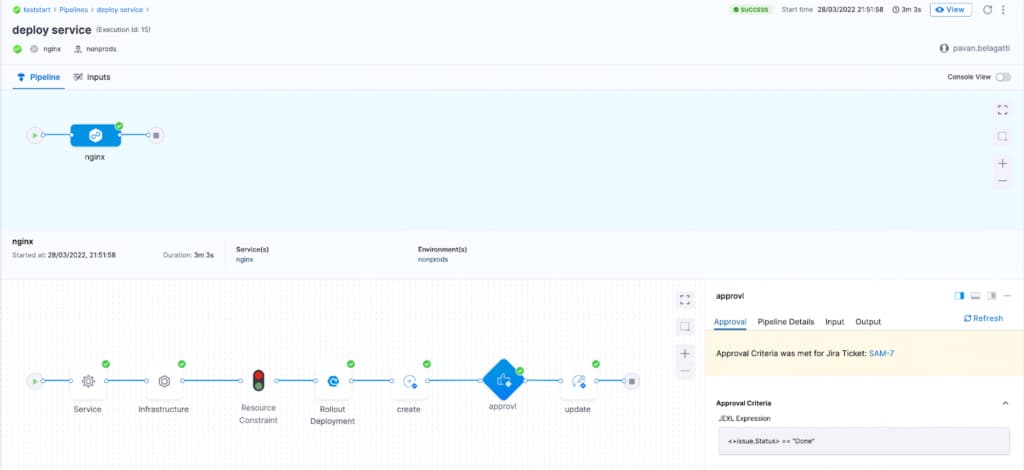Screen dimensions: 1024x470
Task: Zoom in on the stage canvas
Action: coord(1002,163)
